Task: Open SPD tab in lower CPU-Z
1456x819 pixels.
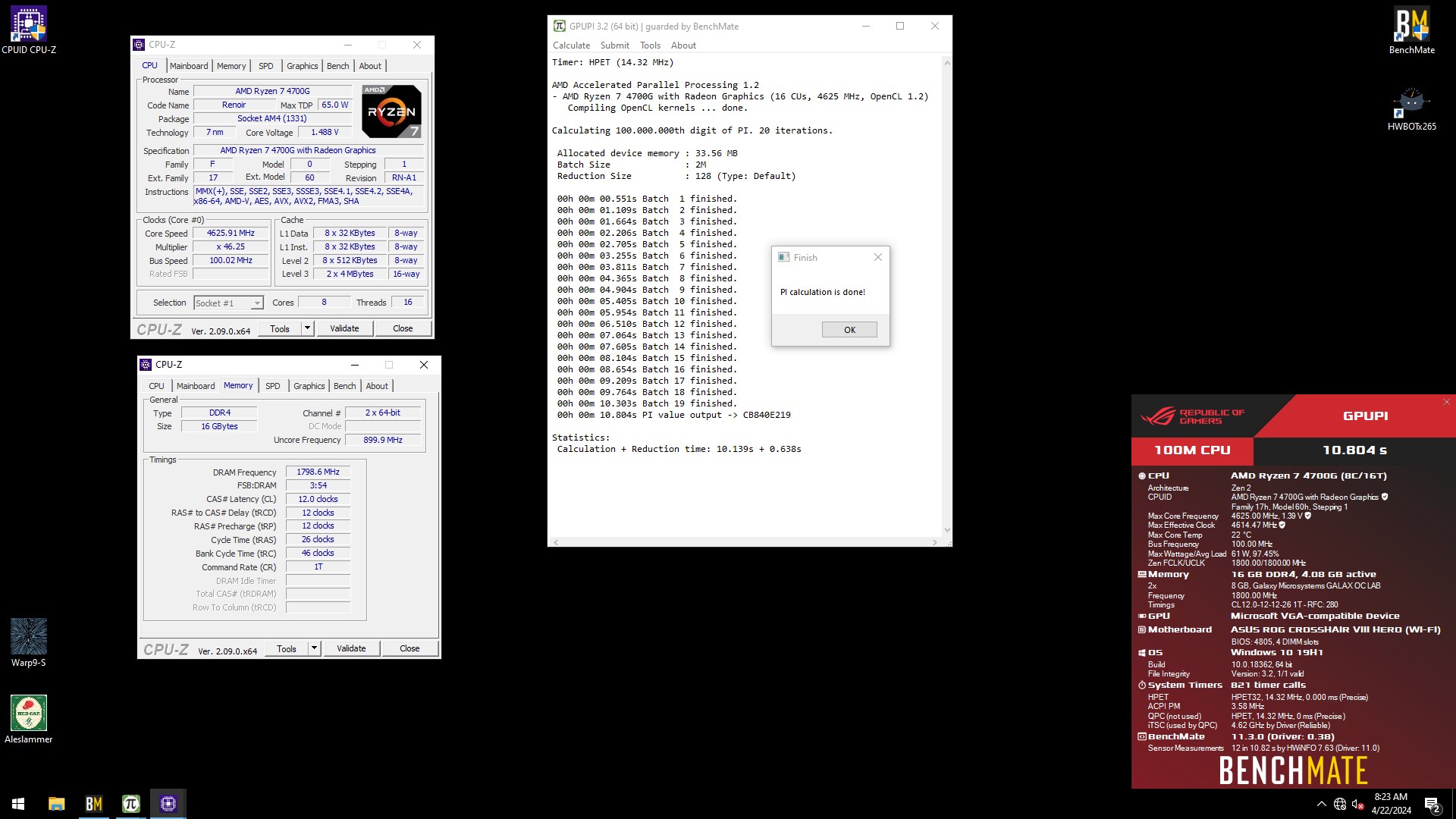Action: point(272,386)
